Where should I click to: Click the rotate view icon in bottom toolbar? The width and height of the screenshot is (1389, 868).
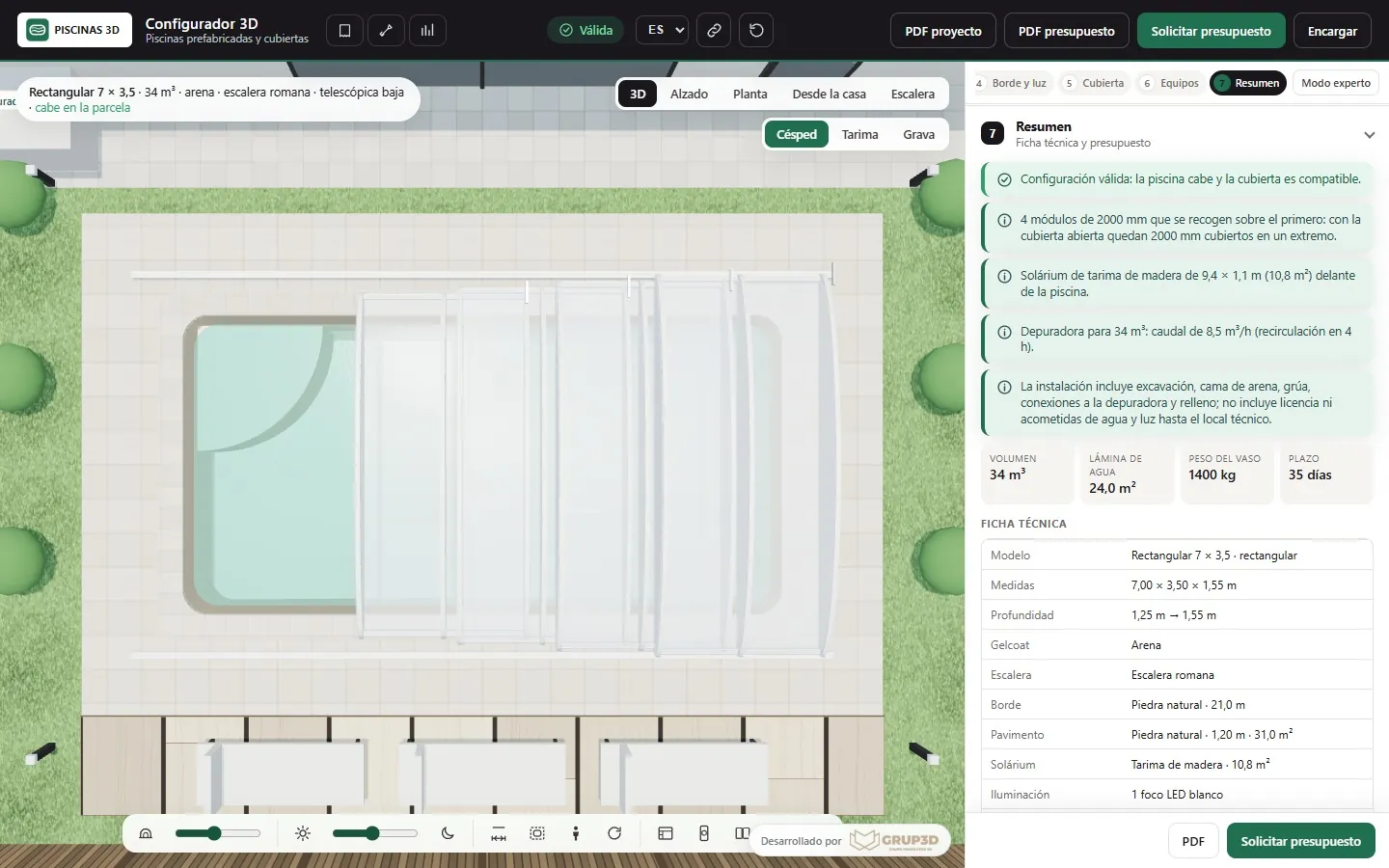click(x=614, y=833)
